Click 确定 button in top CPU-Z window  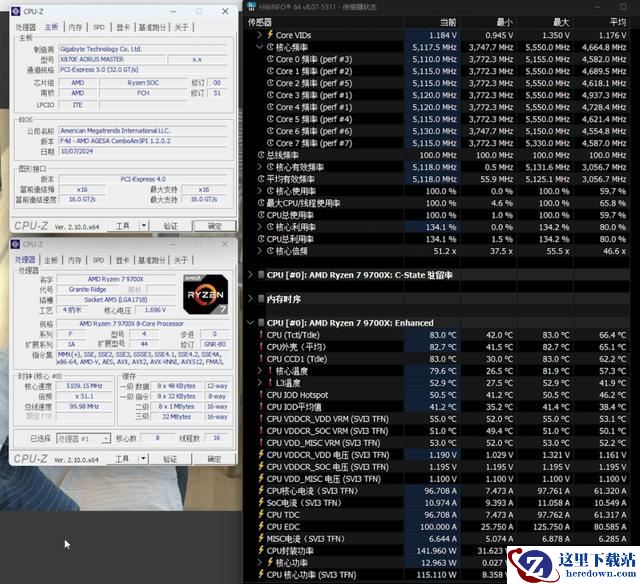214,226
